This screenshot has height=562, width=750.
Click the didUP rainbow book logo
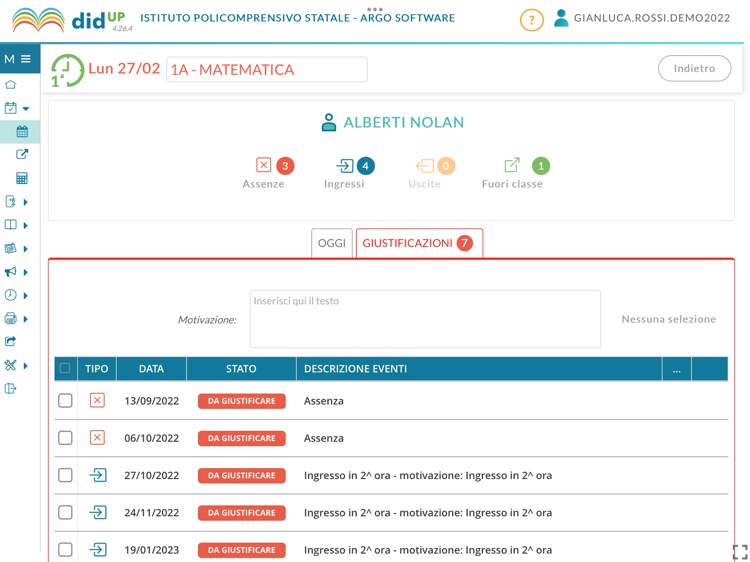pos(38,20)
